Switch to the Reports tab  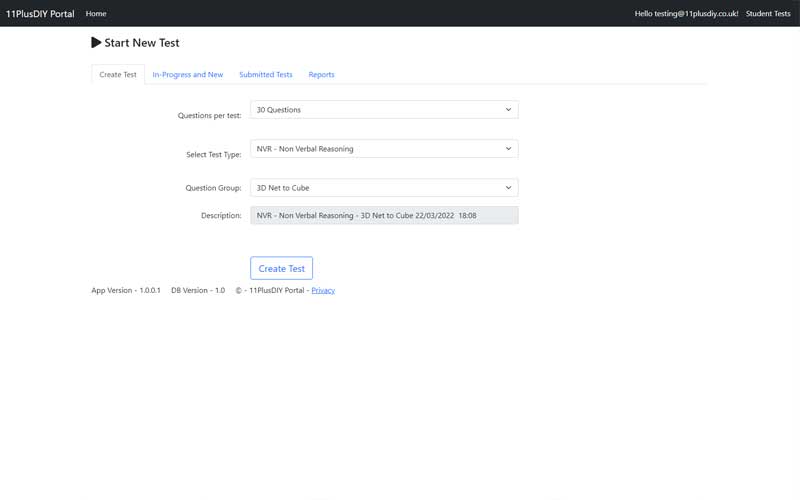(x=321, y=75)
